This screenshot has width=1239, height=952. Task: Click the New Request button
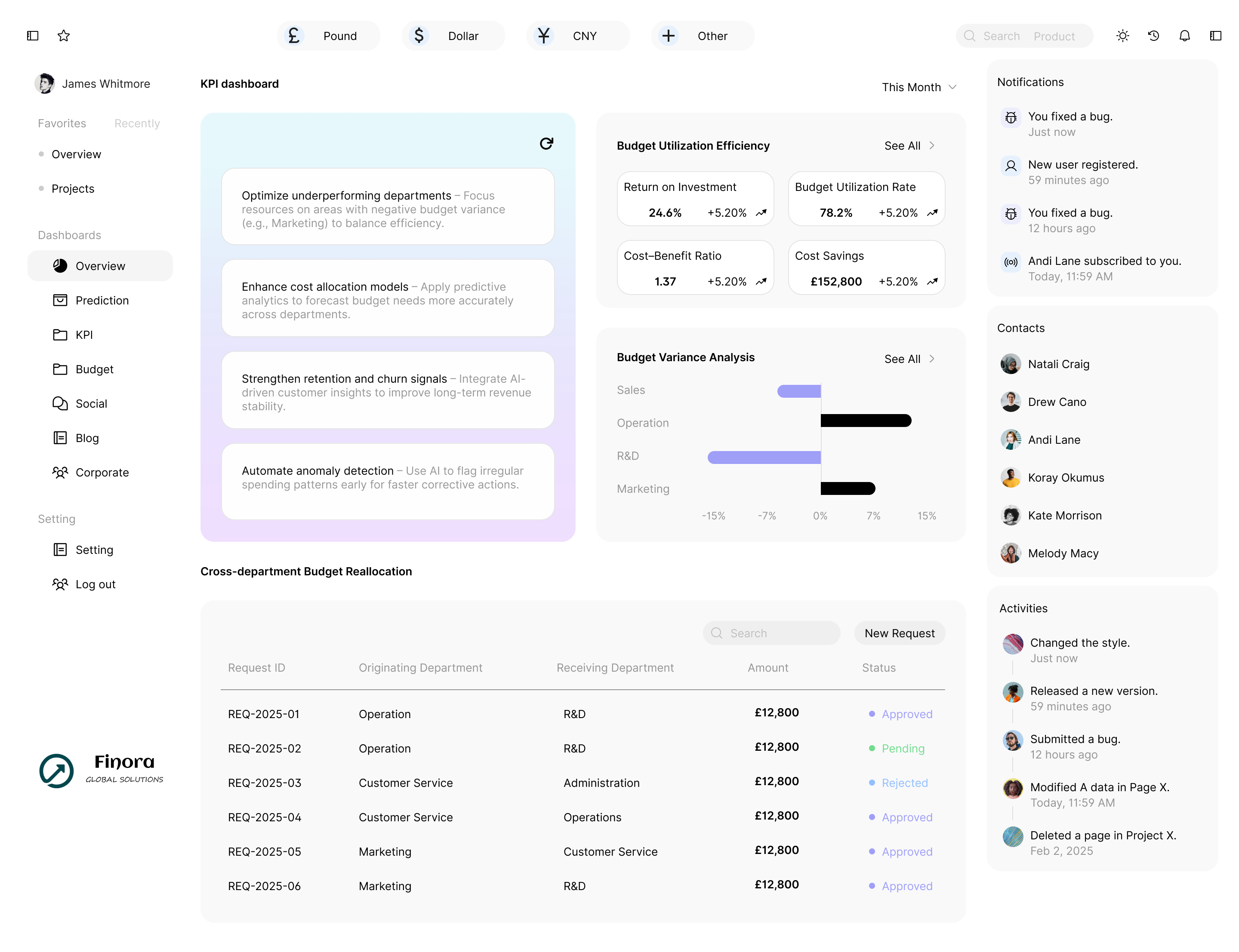pyautogui.click(x=899, y=633)
